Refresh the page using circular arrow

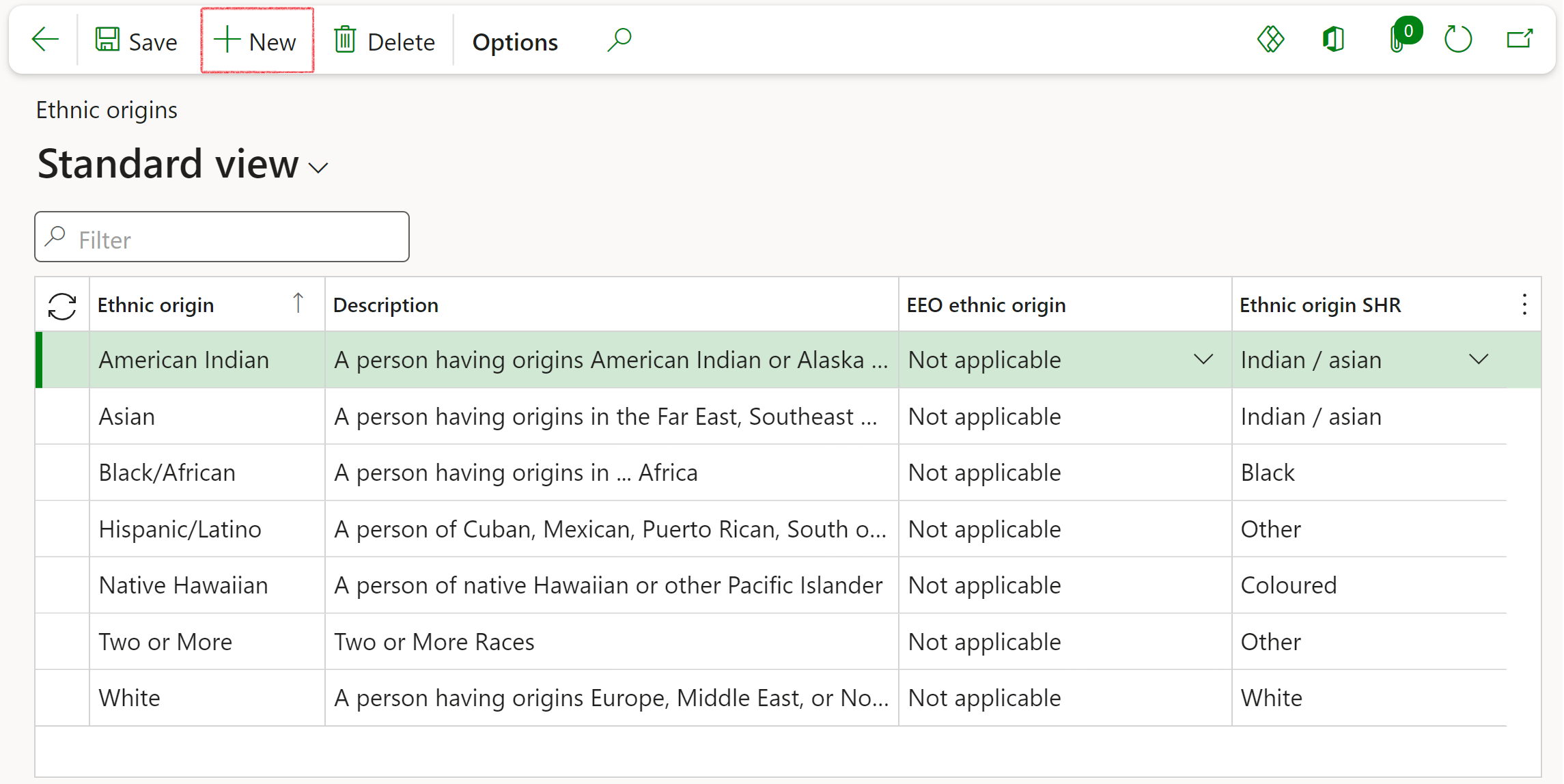[1457, 40]
